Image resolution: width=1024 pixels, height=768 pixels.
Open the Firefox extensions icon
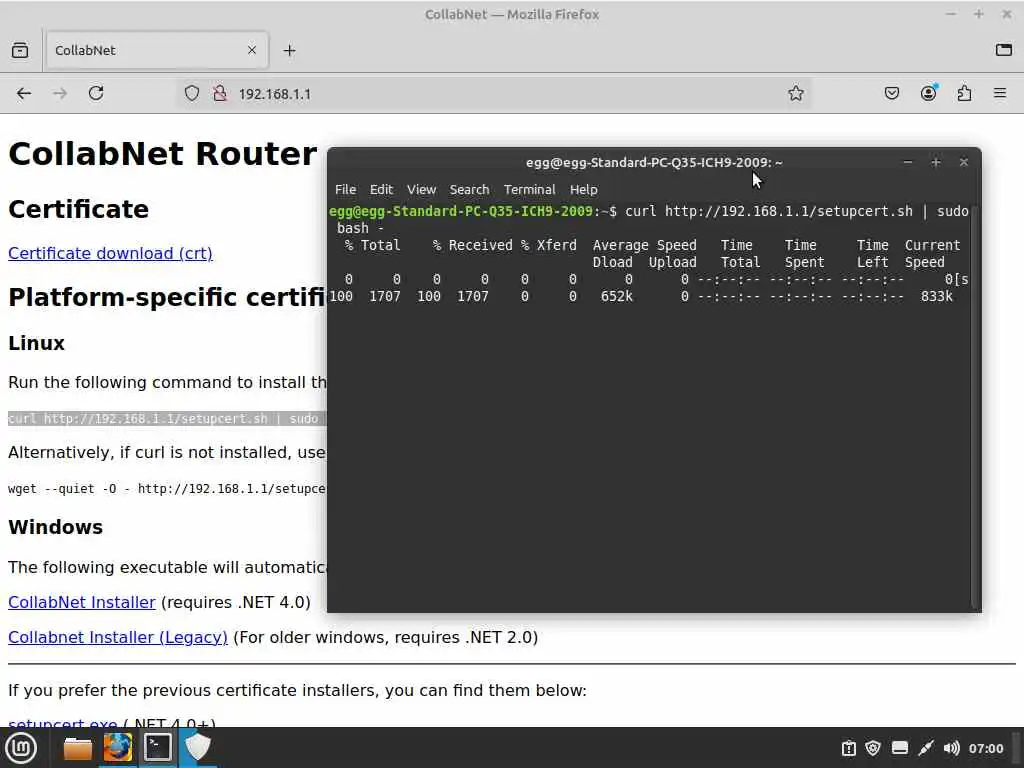tap(964, 93)
